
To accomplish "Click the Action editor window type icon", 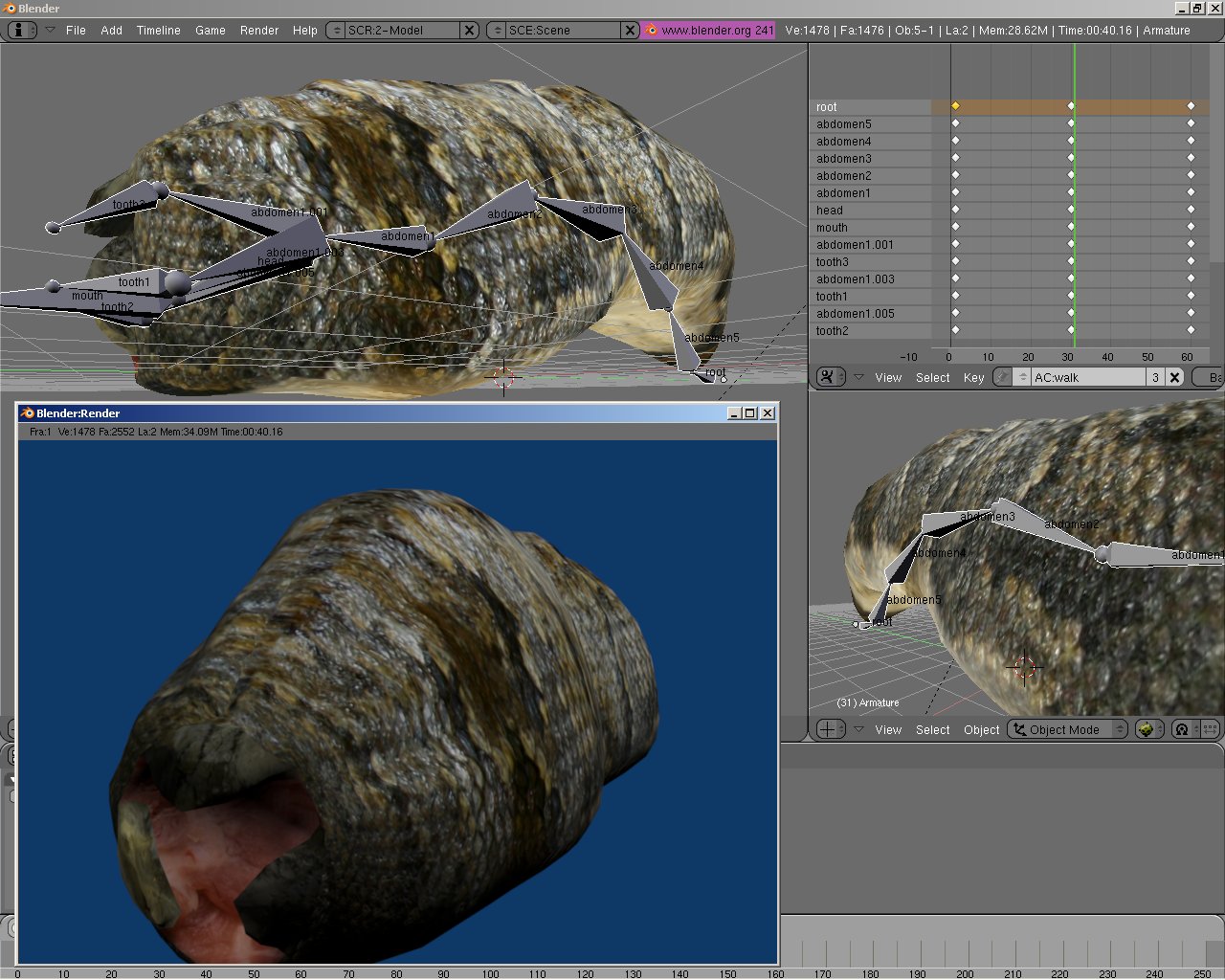I will [x=828, y=377].
